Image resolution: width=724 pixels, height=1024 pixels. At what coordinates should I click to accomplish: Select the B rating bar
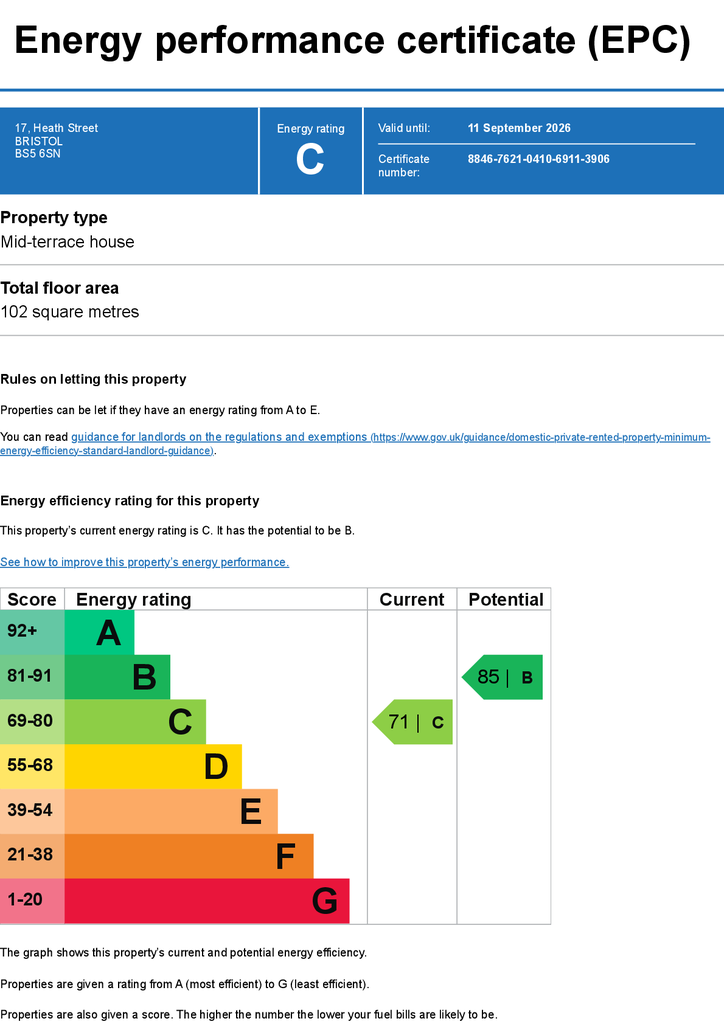click(x=118, y=677)
